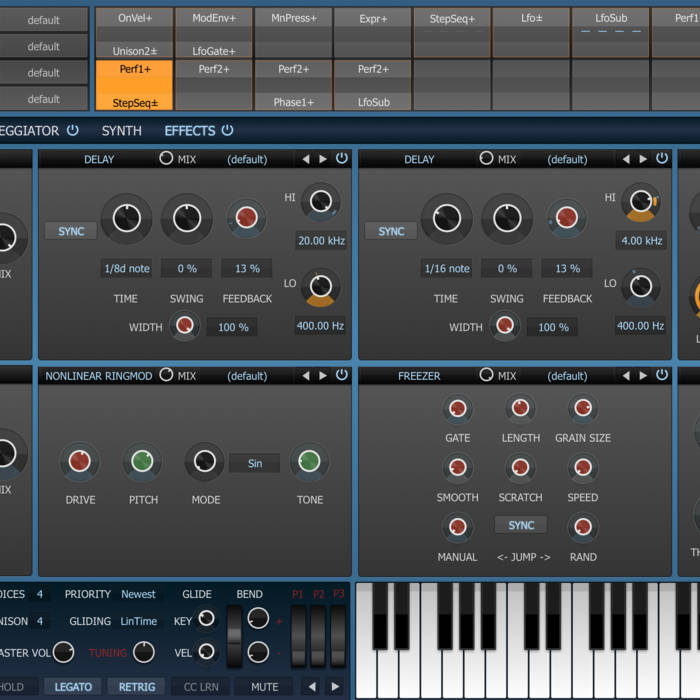Toggle SYNC on the 1/8d note delay
The height and width of the screenshot is (700, 700).
71,231
